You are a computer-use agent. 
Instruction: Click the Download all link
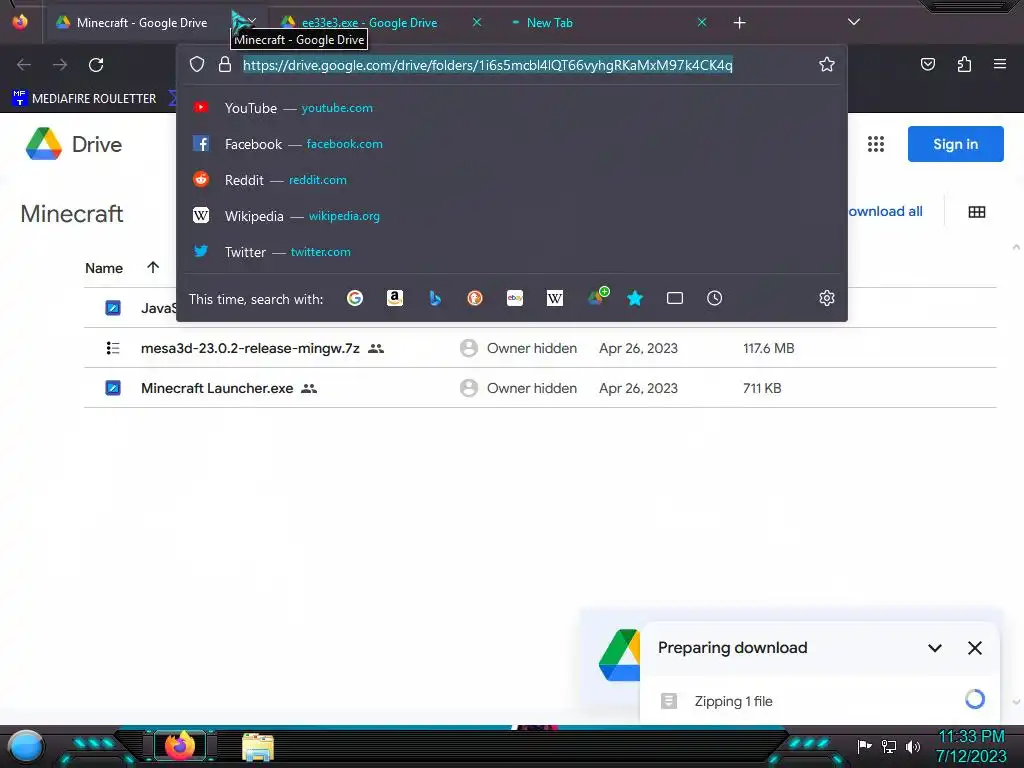(x=885, y=211)
